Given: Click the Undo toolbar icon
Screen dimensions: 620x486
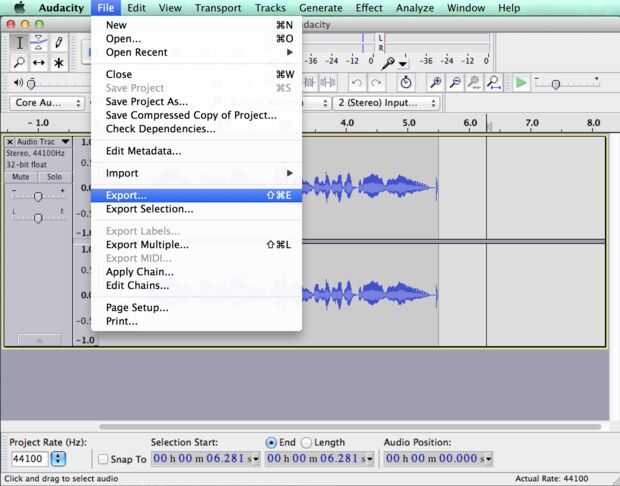Looking at the screenshot, I should click(x=357, y=83).
